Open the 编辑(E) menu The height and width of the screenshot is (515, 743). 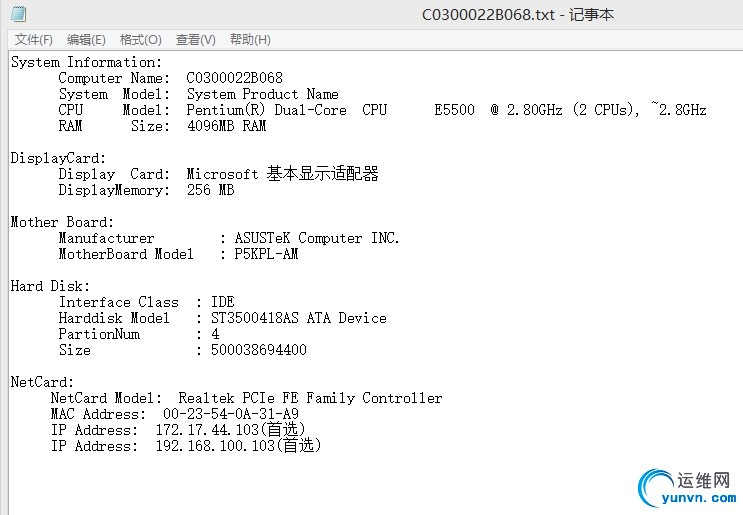86,40
